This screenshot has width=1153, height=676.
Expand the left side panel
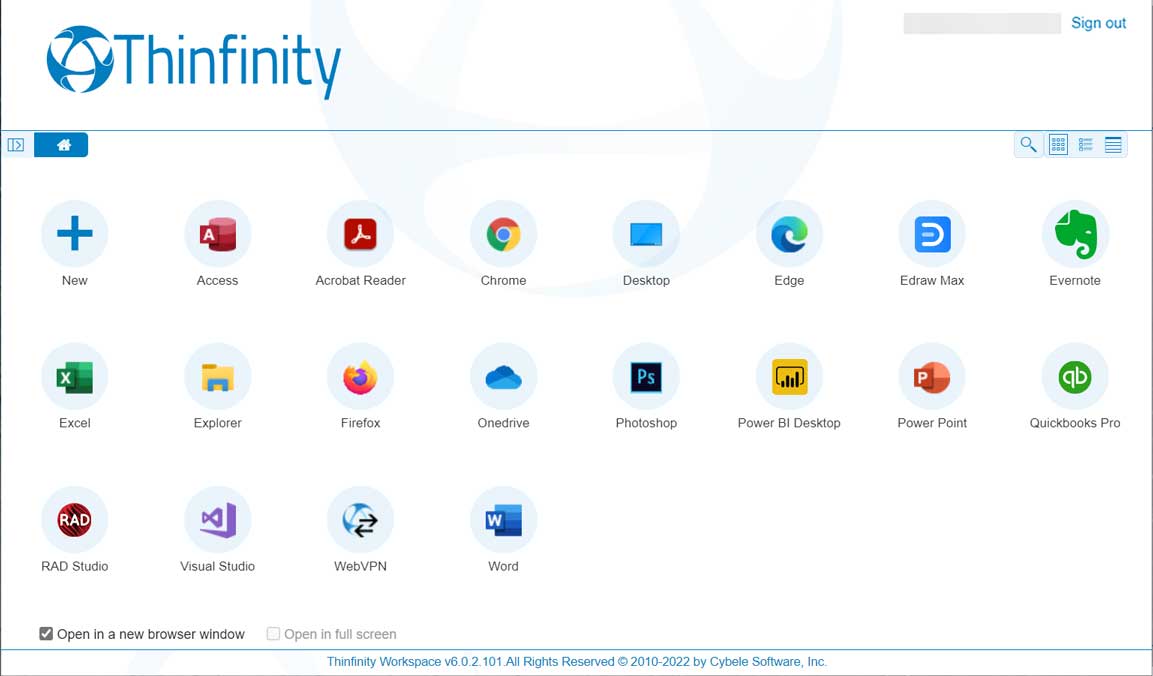pyautogui.click(x=15, y=144)
